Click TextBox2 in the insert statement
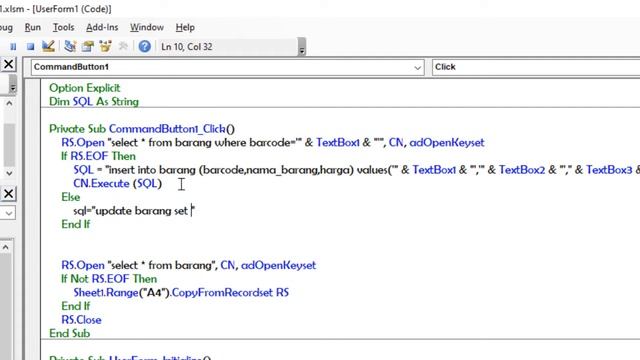 pos(522,170)
